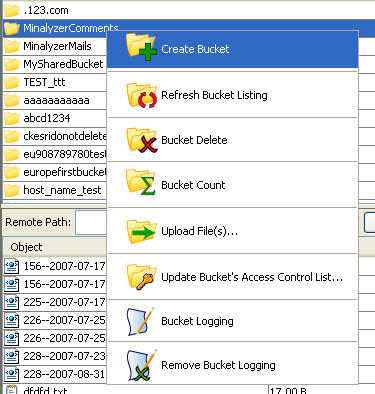Click the Create Bucket folder-plus icon
The height and width of the screenshot is (394, 375).
coord(141,47)
